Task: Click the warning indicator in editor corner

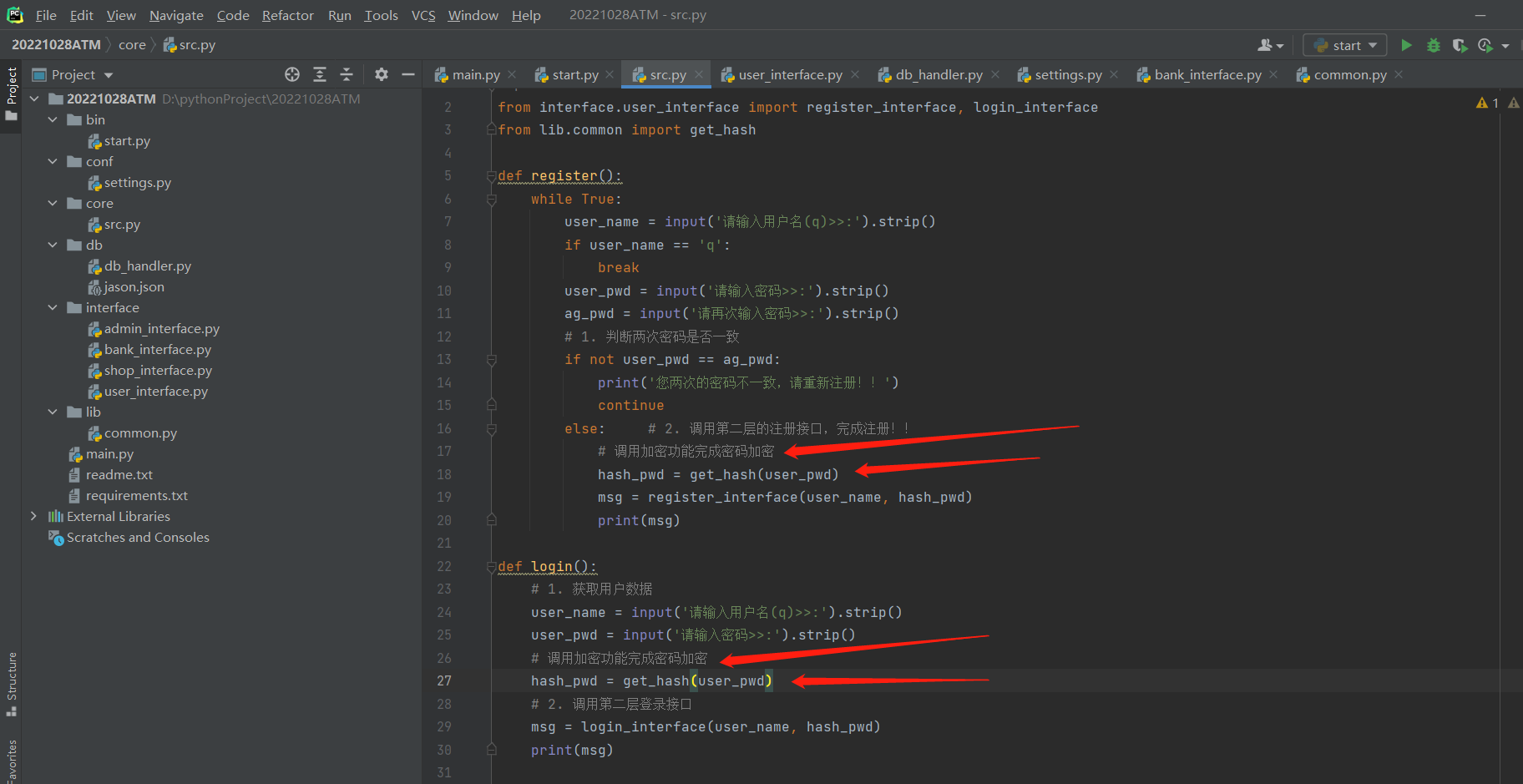Action: (1487, 103)
